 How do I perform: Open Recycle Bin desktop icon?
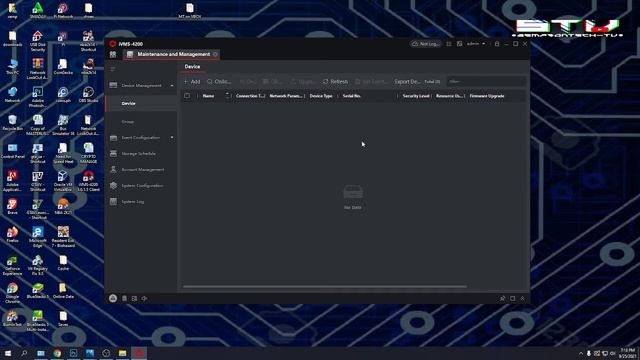[12, 122]
